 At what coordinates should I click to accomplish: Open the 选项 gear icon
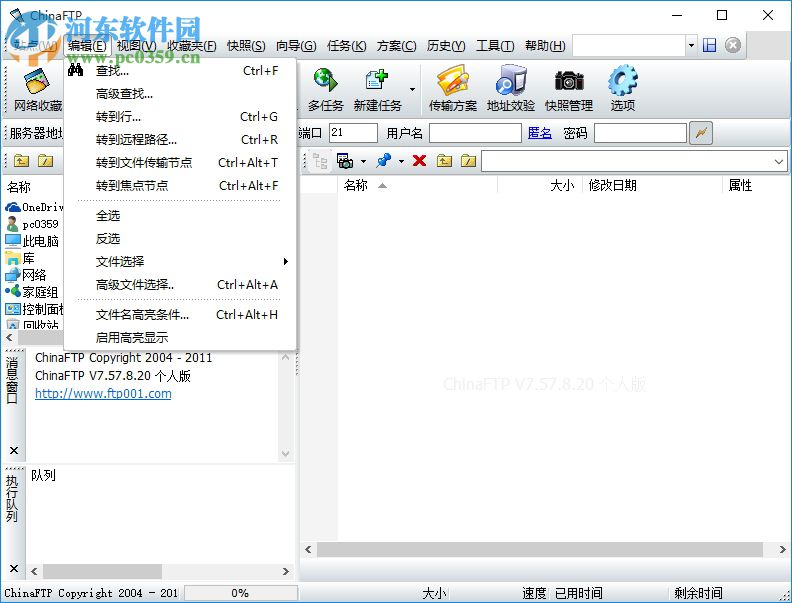(x=622, y=89)
